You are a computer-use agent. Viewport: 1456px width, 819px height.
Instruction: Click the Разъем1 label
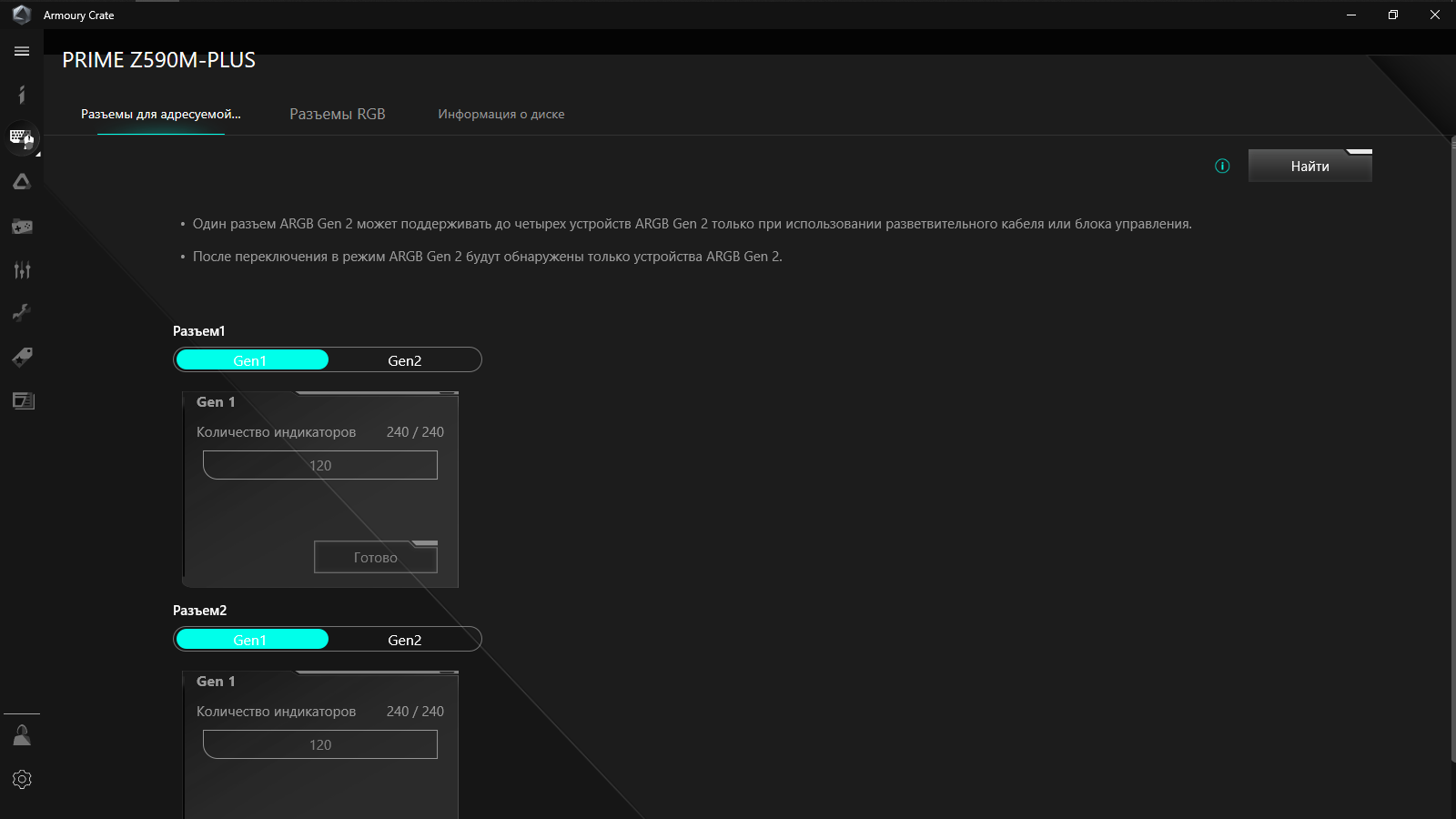click(199, 331)
